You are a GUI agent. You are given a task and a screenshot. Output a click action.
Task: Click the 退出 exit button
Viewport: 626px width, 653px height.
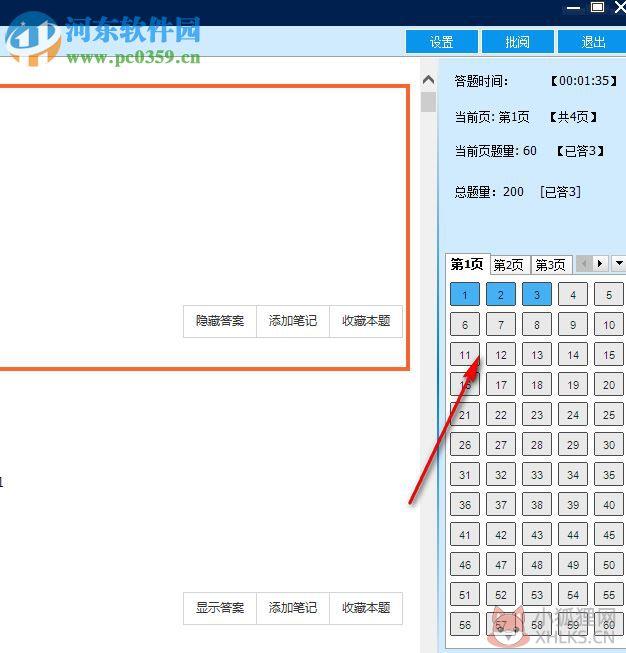pos(593,42)
